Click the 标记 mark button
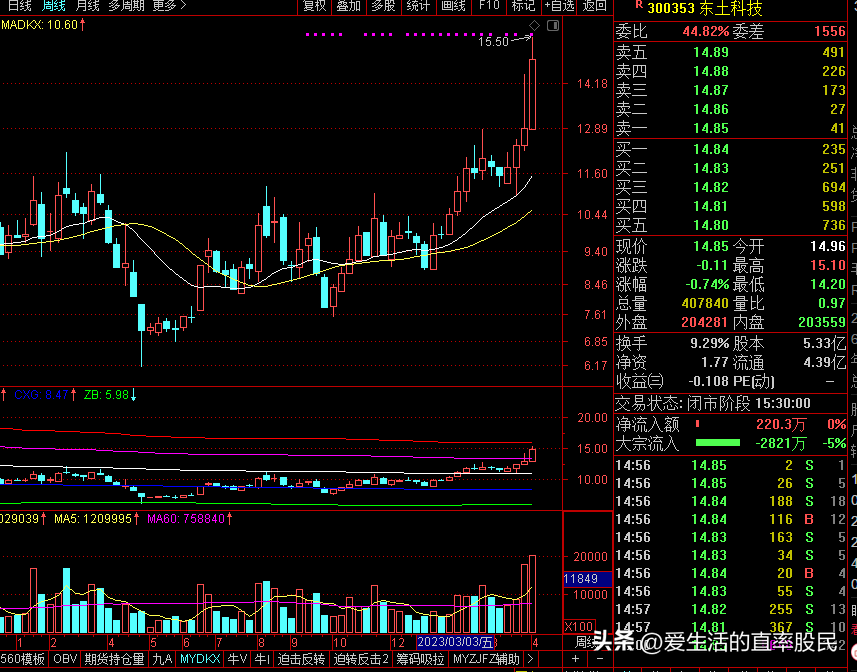Viewport: 857px width, 672px height. point(523,6)
